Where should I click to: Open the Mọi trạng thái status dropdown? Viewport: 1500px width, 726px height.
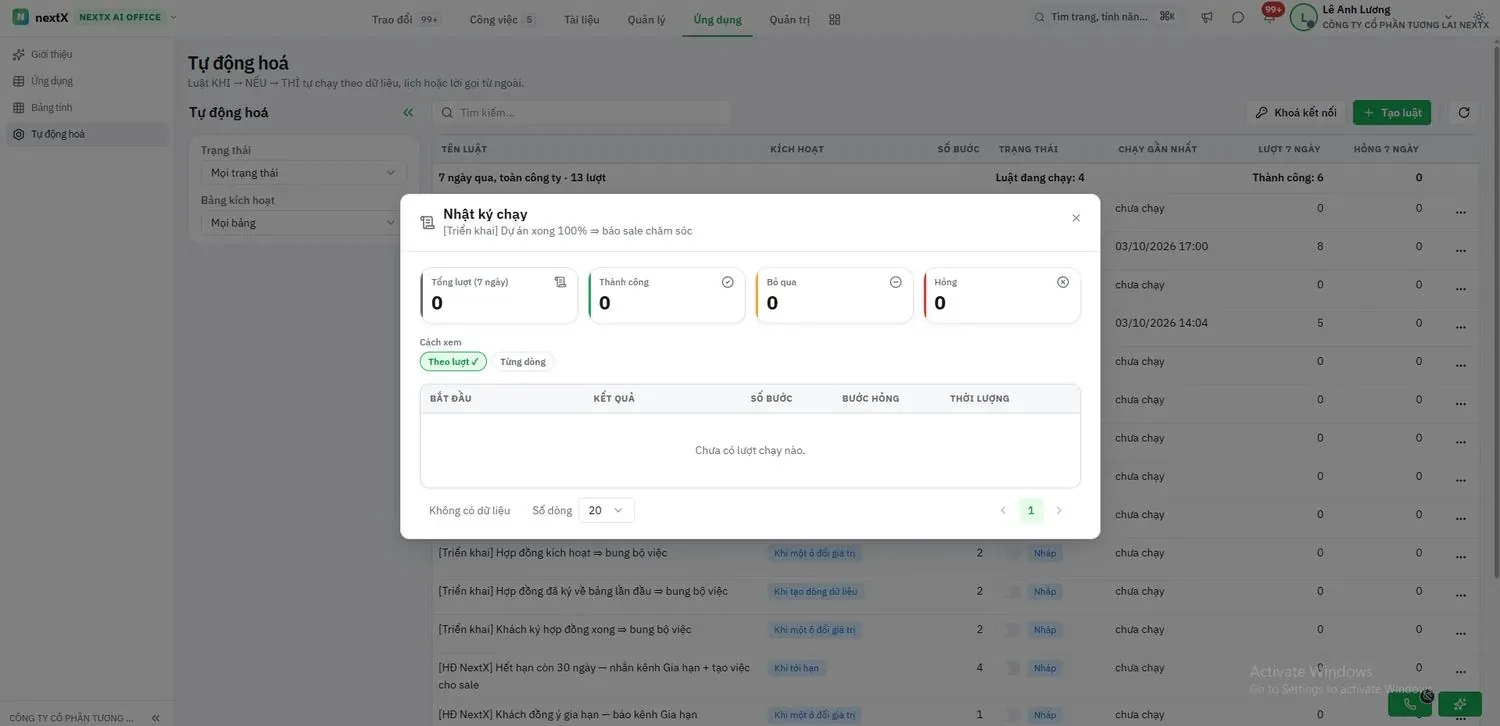pos(303,173)
